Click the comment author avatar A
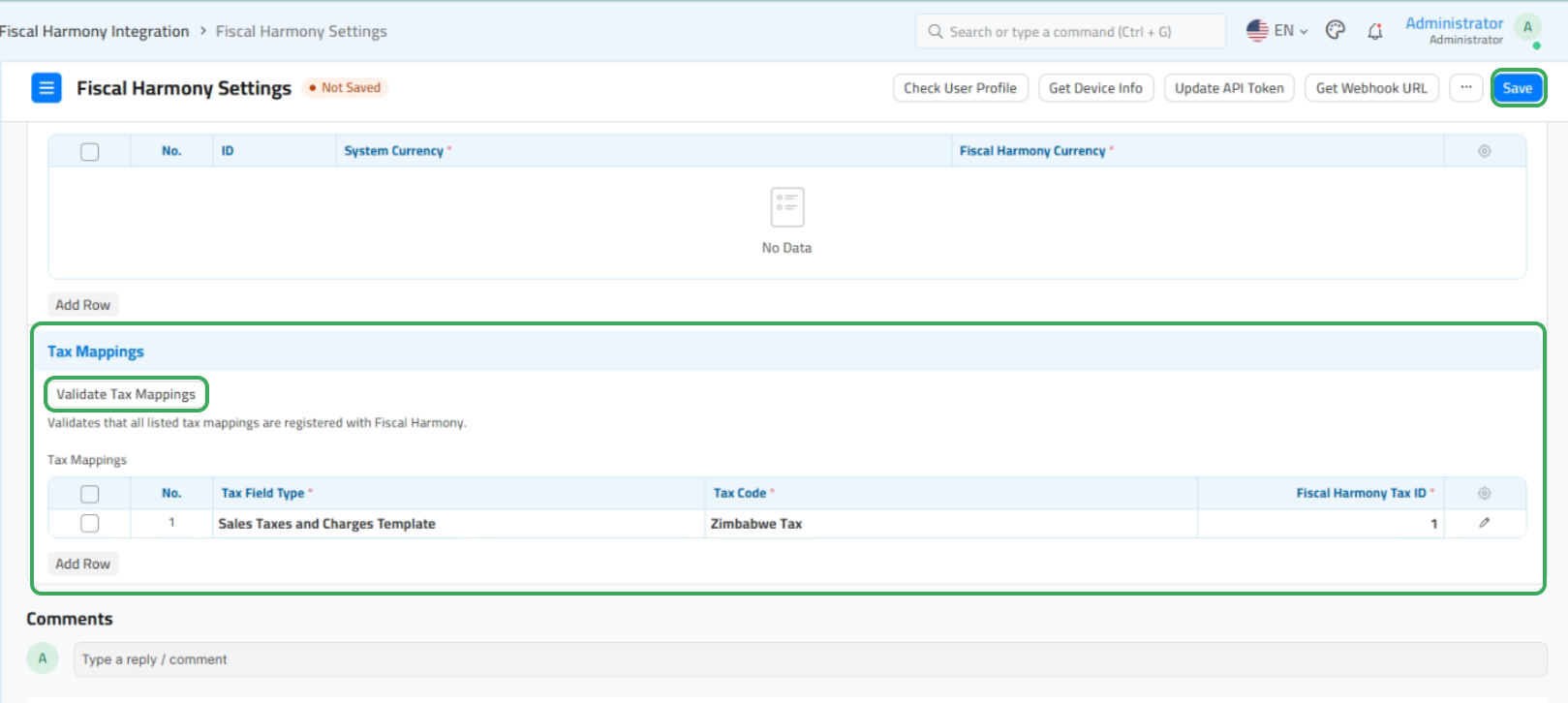 pyautogui.click(x=42, y=658)
